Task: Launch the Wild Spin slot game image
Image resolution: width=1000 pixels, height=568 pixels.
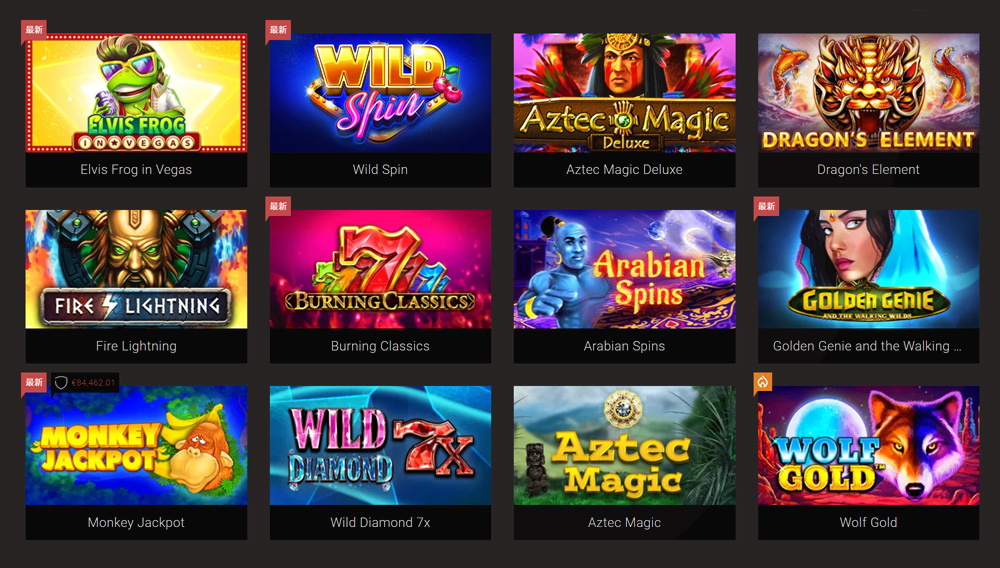Action: [x=380, y=93]
